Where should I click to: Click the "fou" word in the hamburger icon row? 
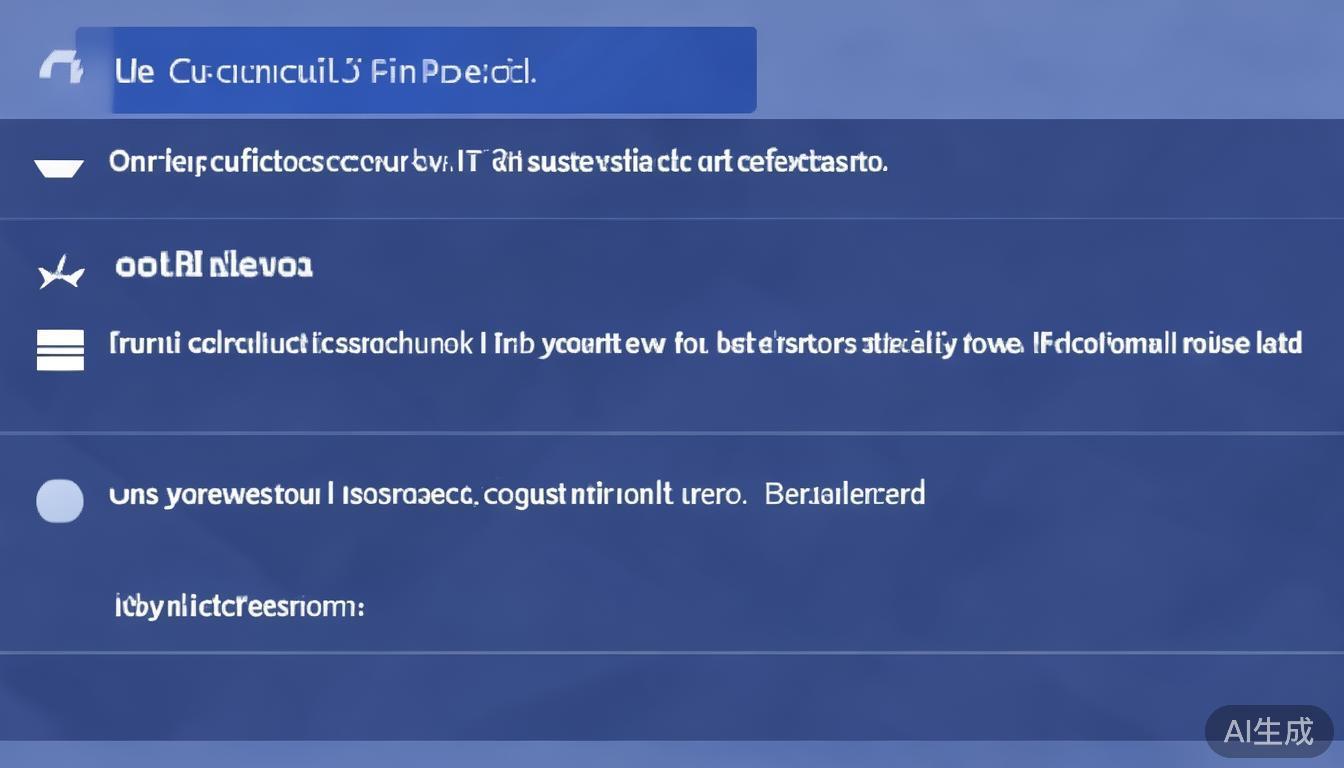click(x=691, y=345)
